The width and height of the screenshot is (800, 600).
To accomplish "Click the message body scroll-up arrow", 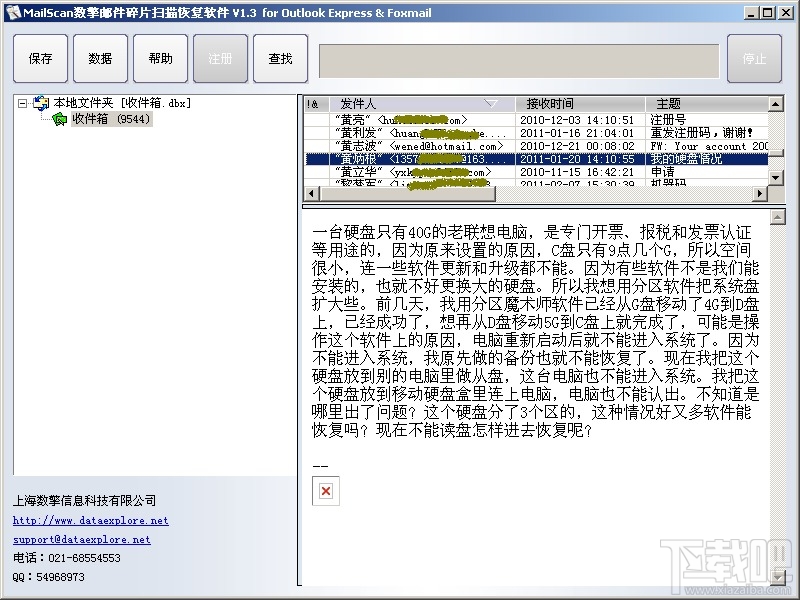I will coord(777,218).
